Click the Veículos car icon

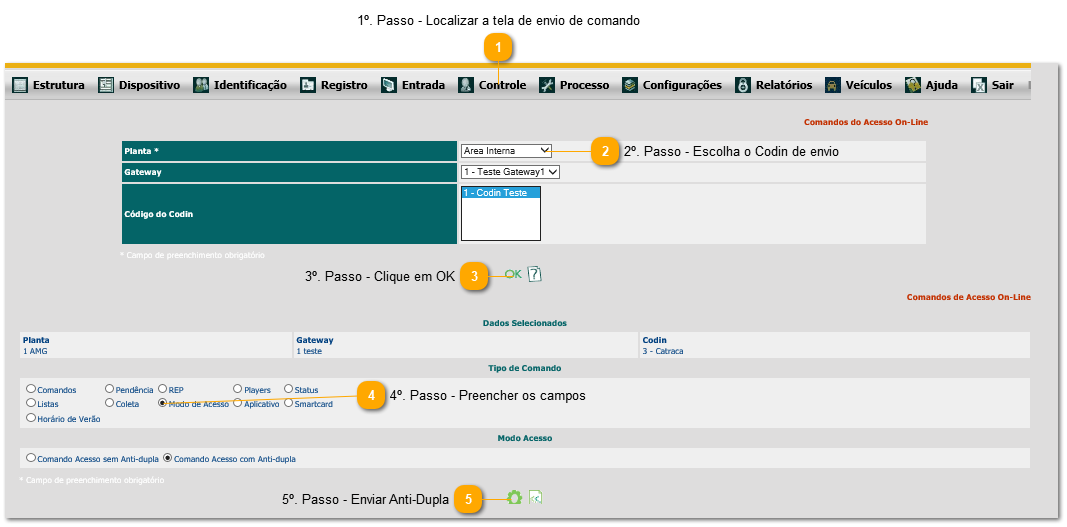point(832,85)
